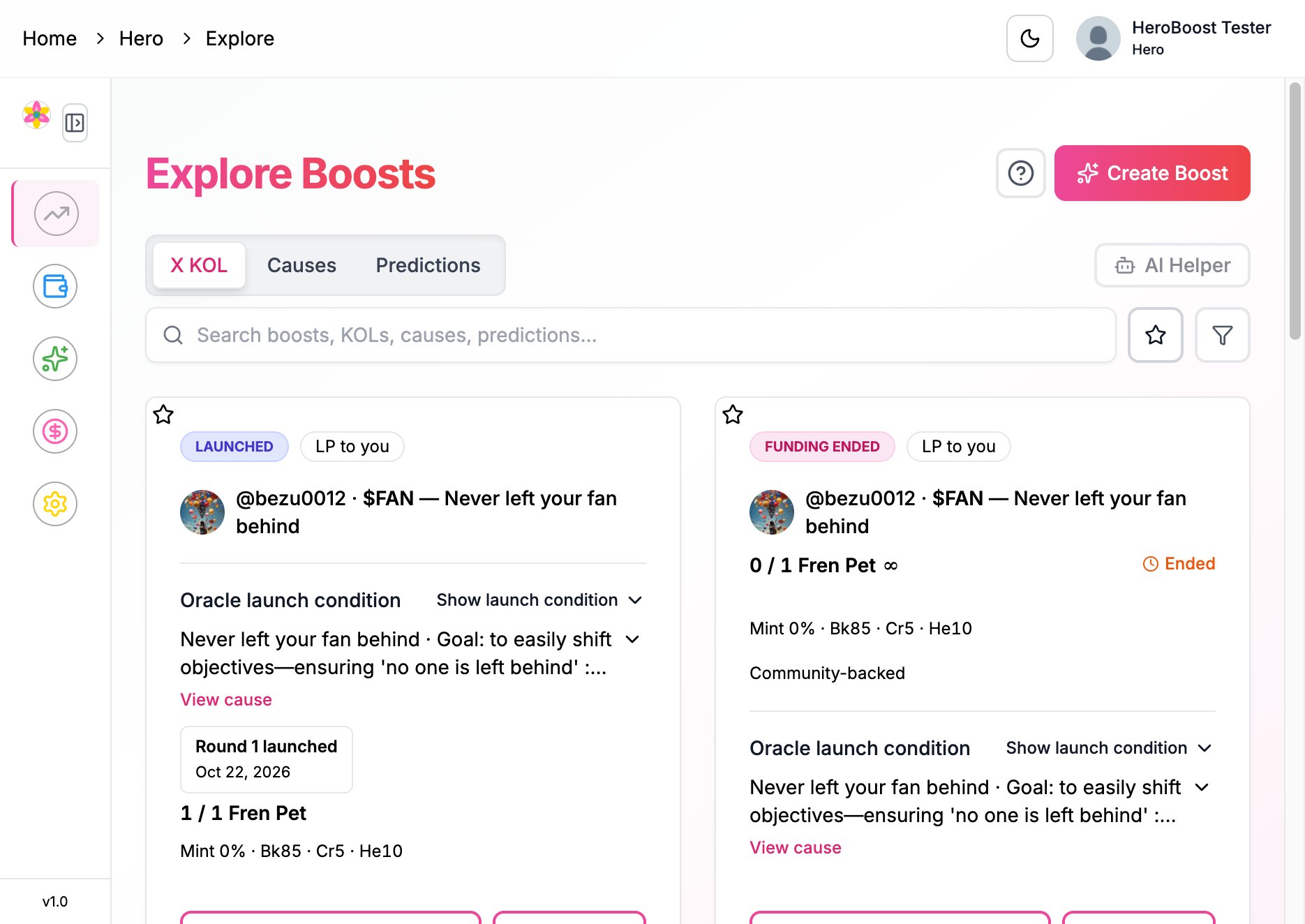Click the v1.0 version label
The image size is (1305, 924).
click(x=55, y=902)
